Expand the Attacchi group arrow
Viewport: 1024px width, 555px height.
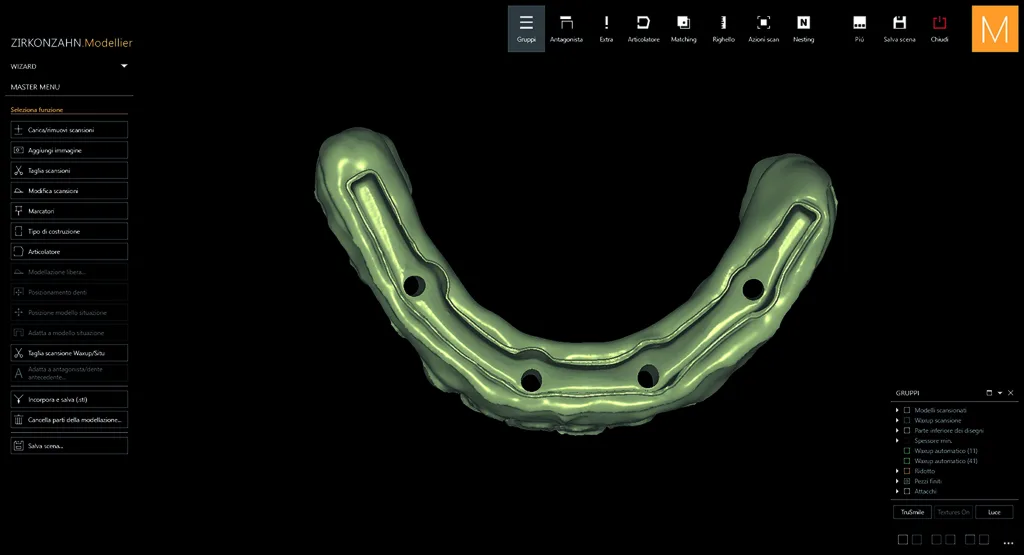coord(897,491)
